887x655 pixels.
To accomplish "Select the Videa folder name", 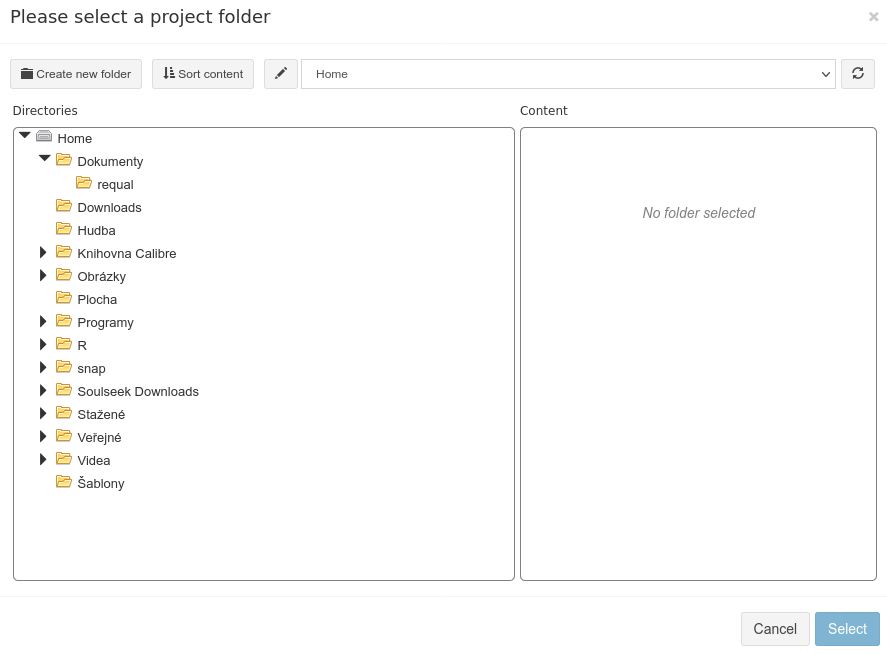I will click(x=94, y=461).
